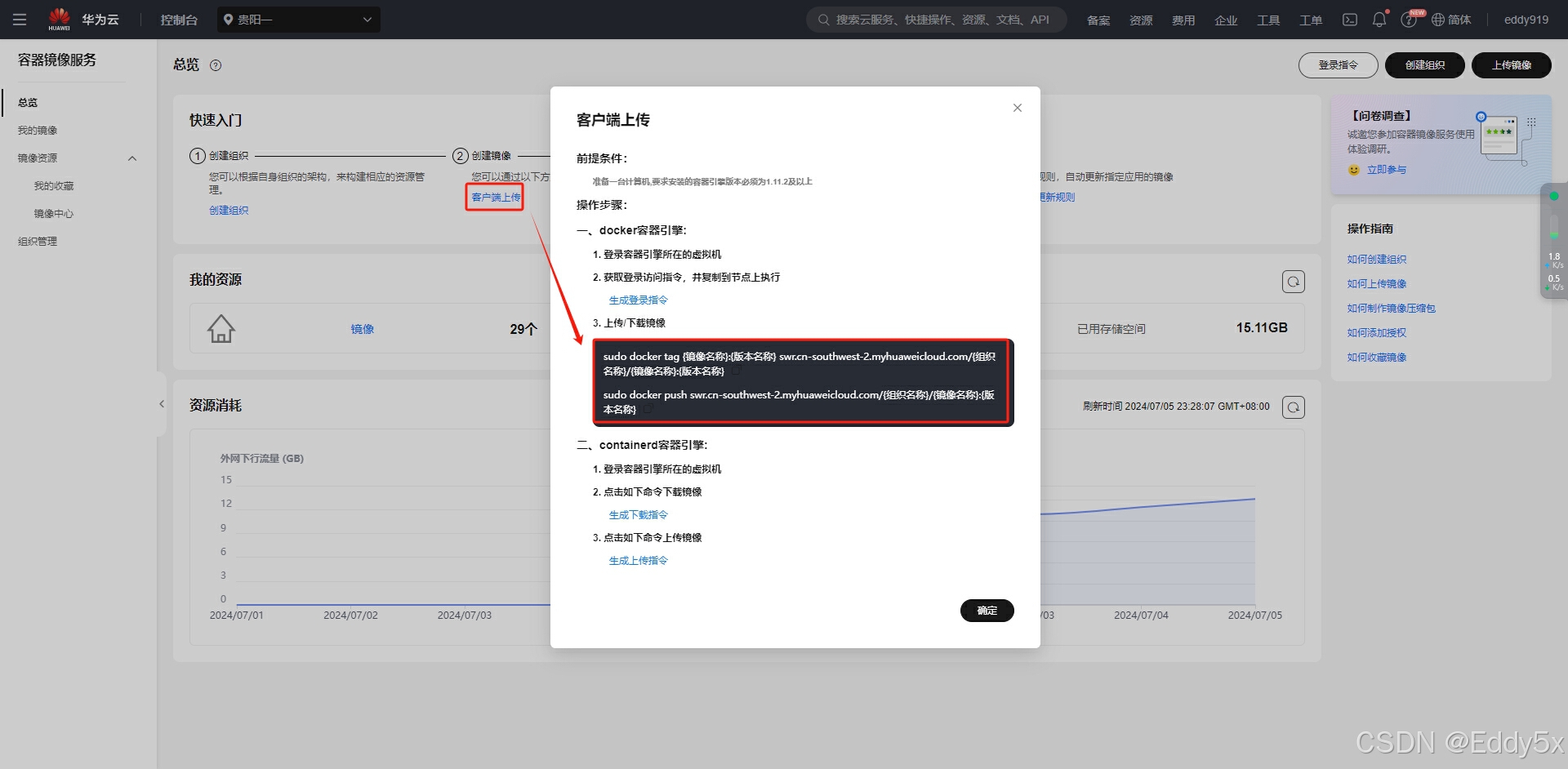Click the 容器镜像服务 sidebar title
1568x769 pixels.
point(57,60)
